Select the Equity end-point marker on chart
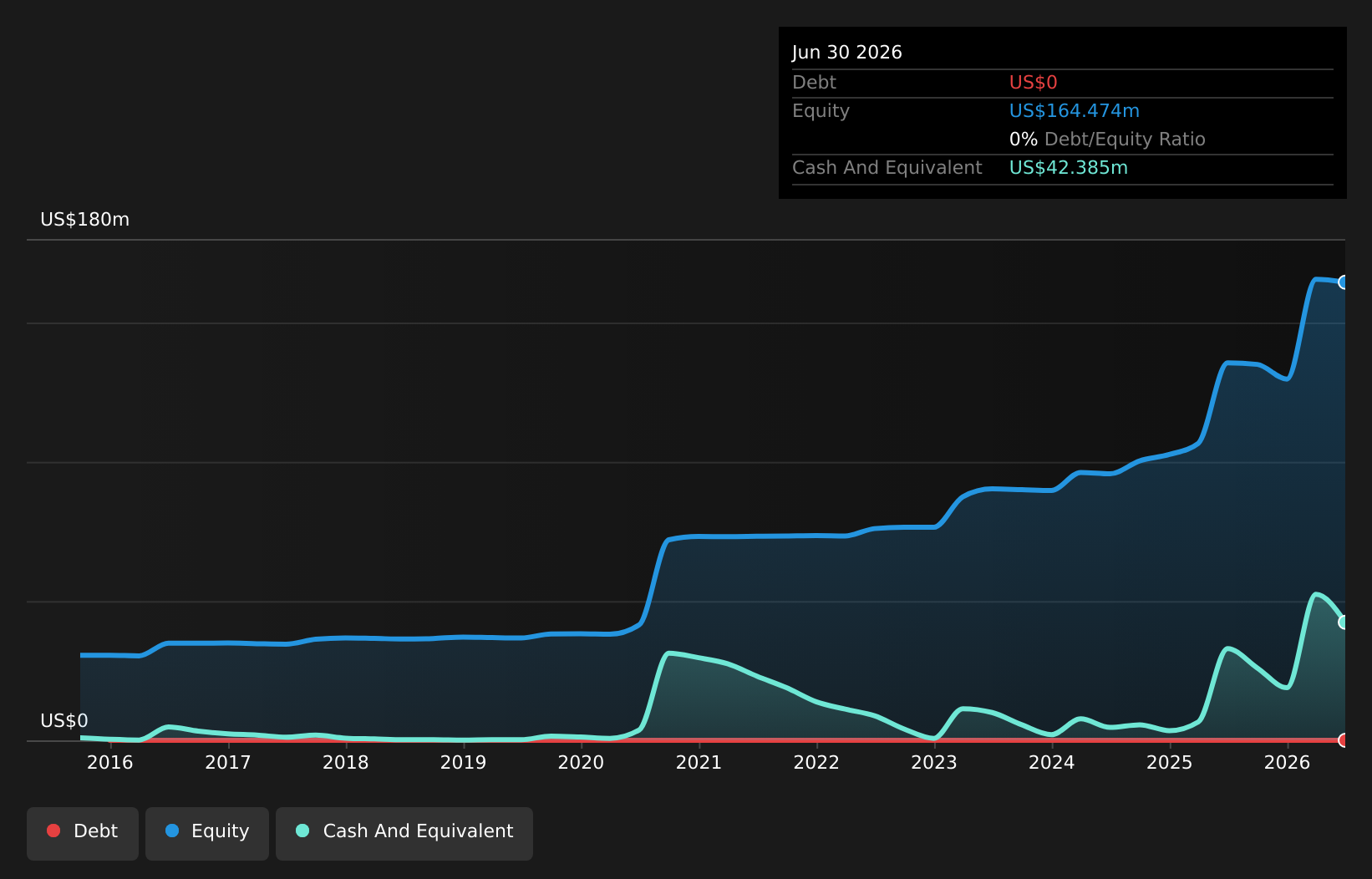The width and height of the screenshot is (1372, 879). click(x=1344, y=282)
